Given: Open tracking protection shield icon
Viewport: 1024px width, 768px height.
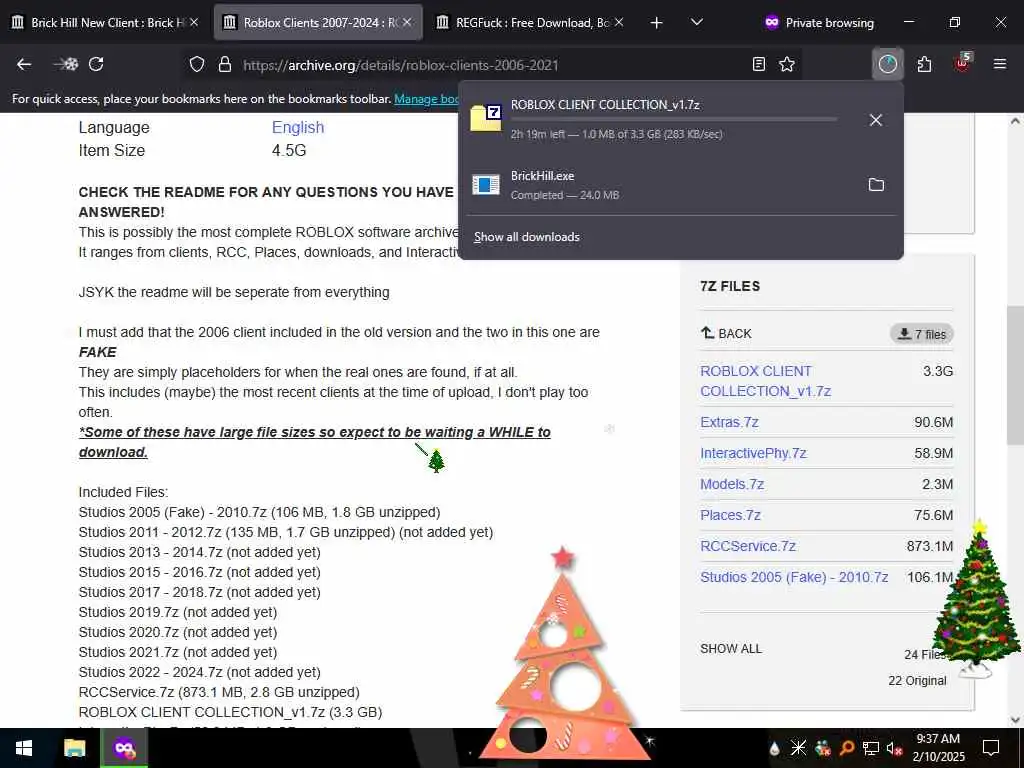Looking at the screenshot, I should pyautogui.click(x=197, y=64).
